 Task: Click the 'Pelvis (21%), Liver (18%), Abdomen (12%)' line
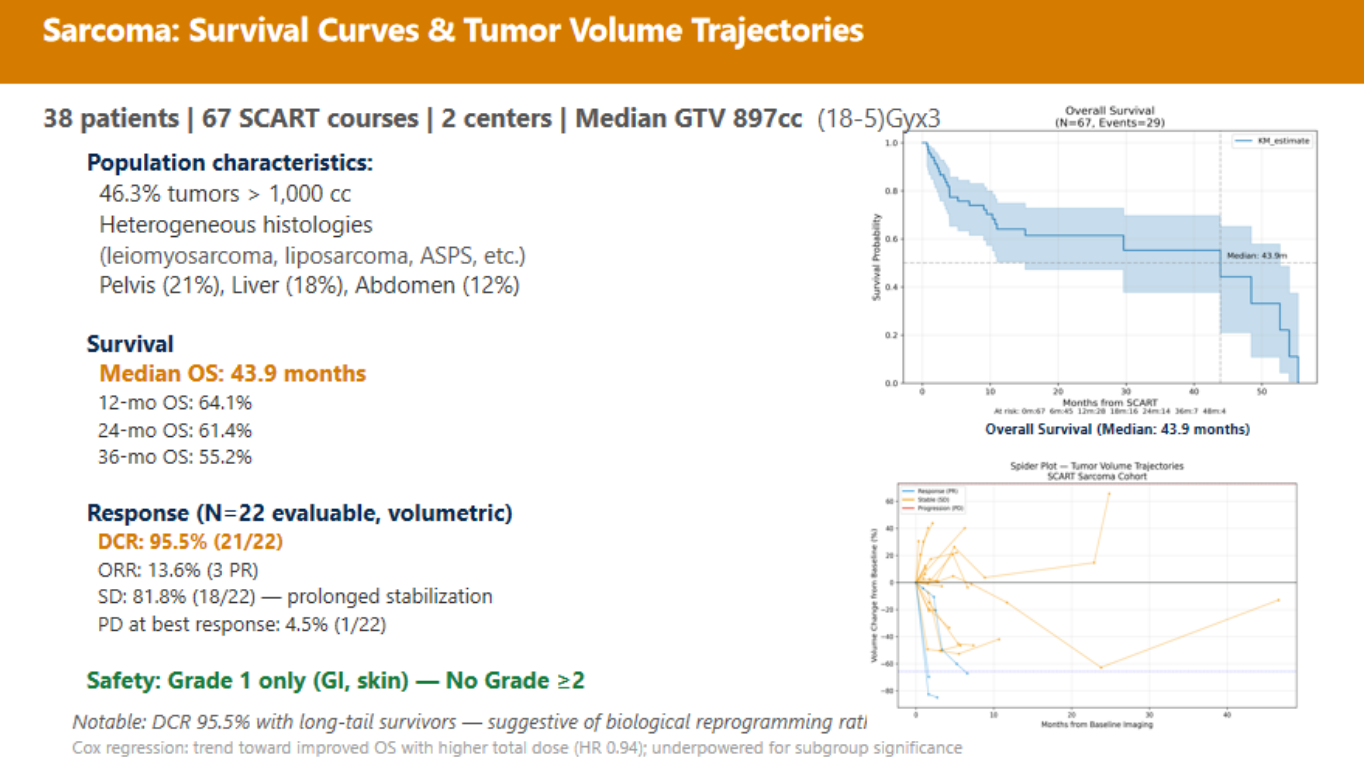[x=309, y=285]
